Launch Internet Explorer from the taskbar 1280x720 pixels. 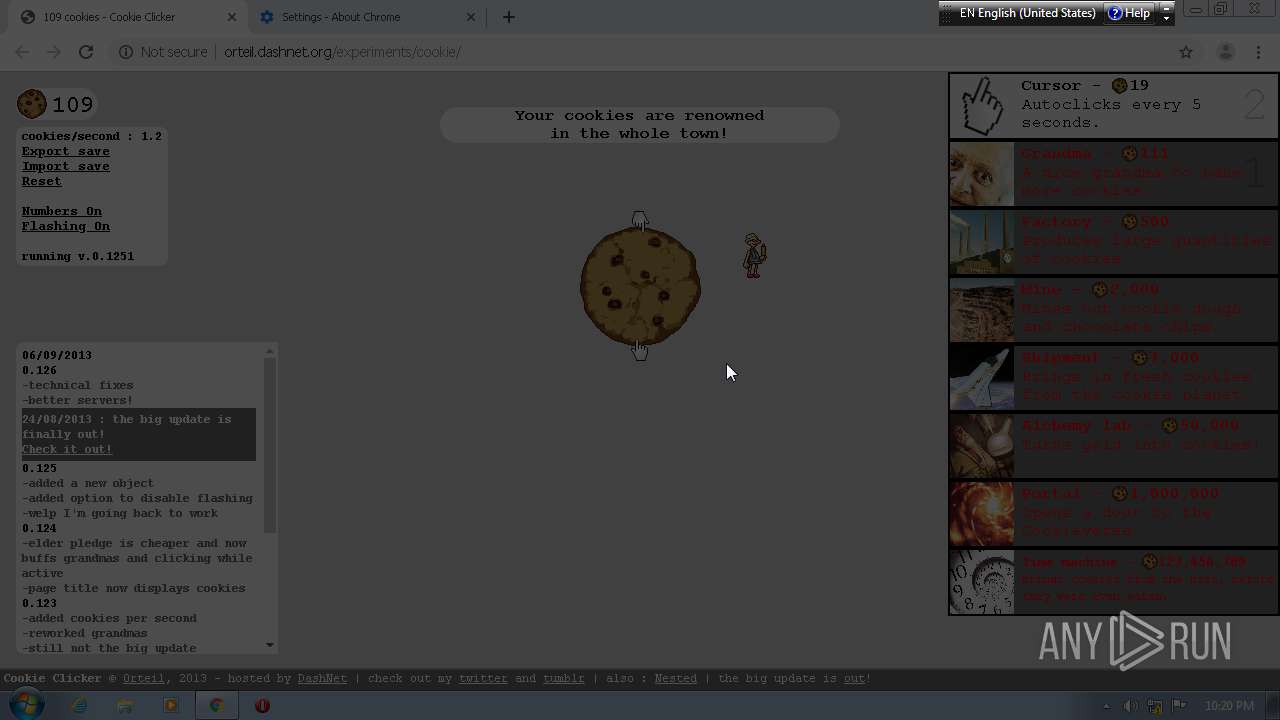(x=79, y=705)
